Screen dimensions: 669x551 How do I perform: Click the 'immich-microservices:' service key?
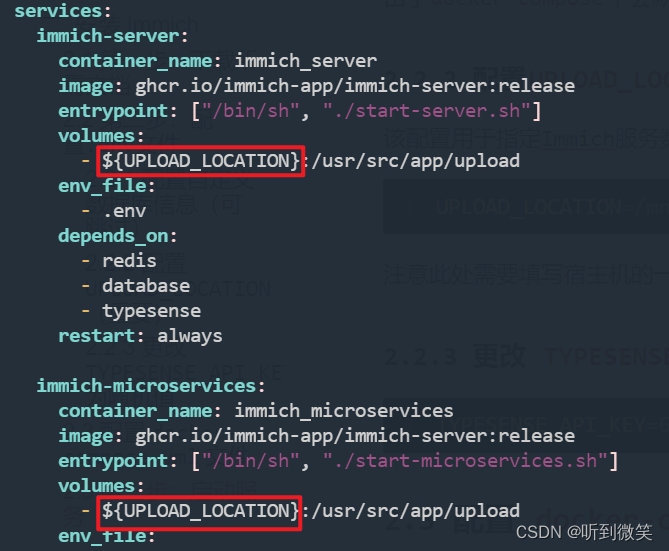151,386
